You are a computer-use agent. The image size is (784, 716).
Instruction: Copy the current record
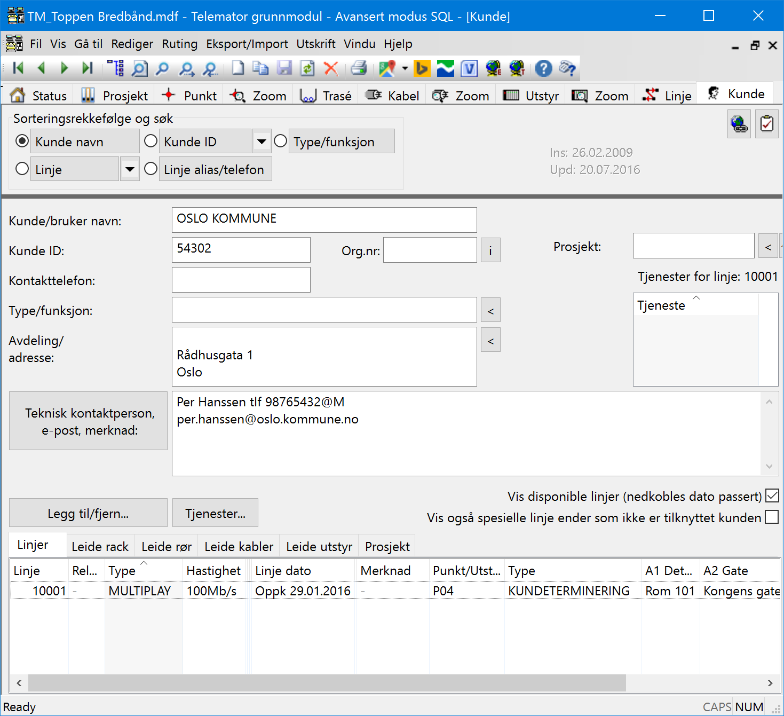pyautogui.click(x=260, y=68)
